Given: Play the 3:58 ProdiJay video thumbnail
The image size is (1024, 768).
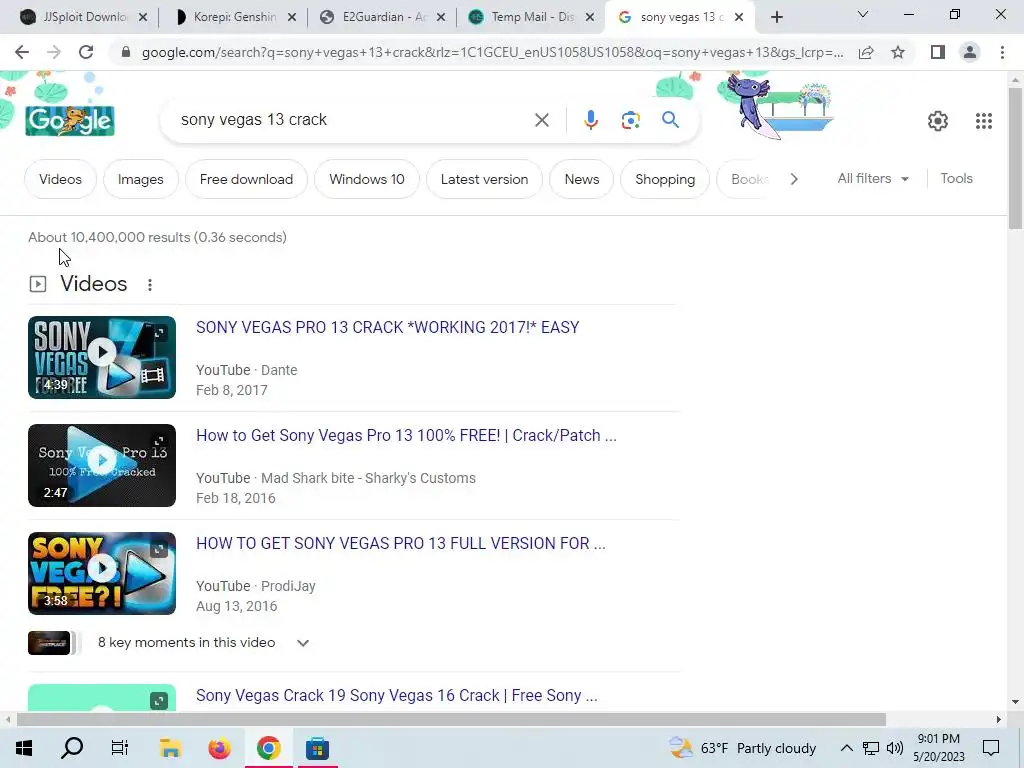Looking at the screenshot, I should (102, 573).
